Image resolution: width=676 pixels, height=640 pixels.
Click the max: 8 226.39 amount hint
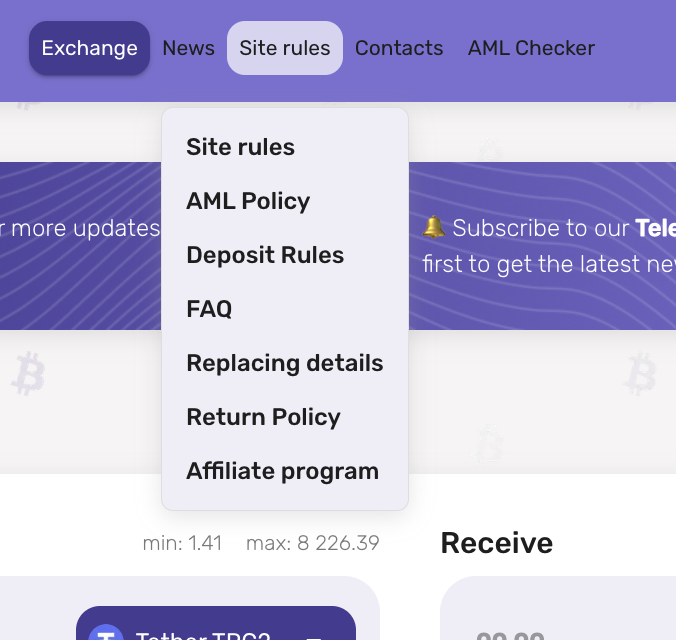click(313, 543)
